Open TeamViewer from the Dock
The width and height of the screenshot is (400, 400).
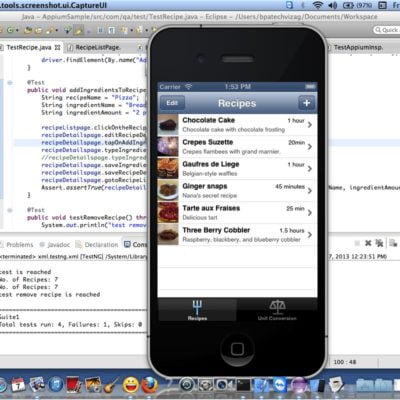(x=280, y=385)
